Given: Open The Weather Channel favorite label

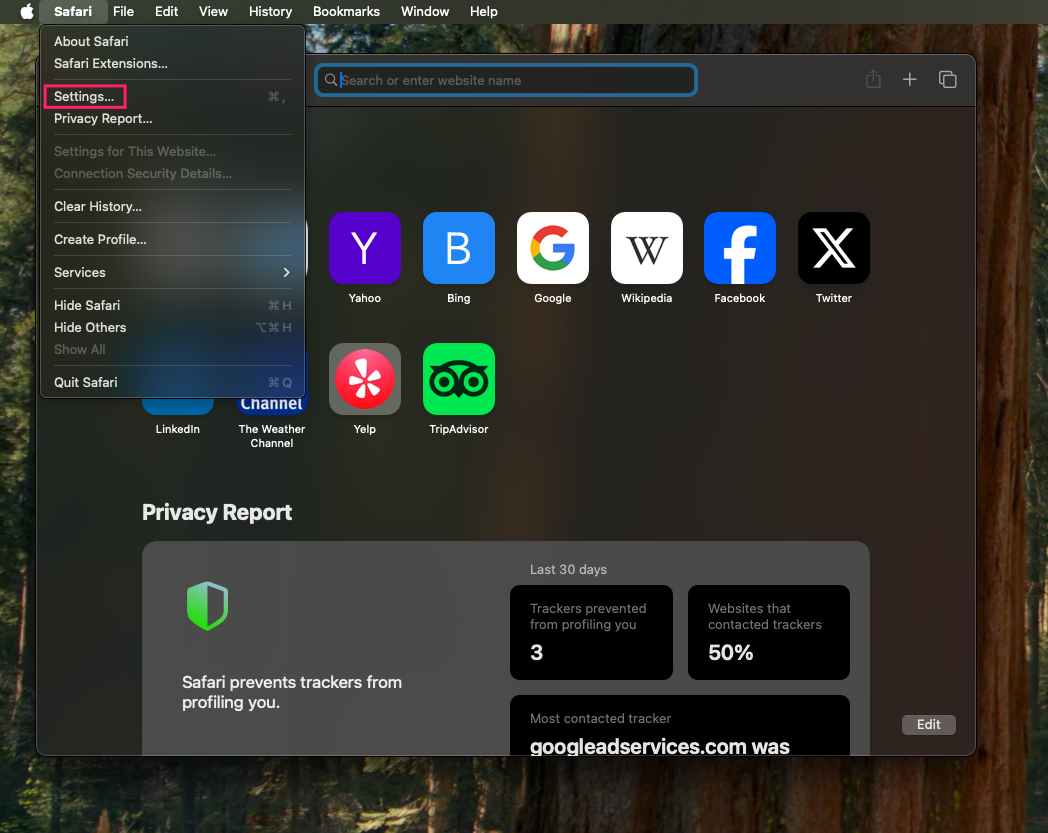Looking at the screenshot, I should pos(271,436).
